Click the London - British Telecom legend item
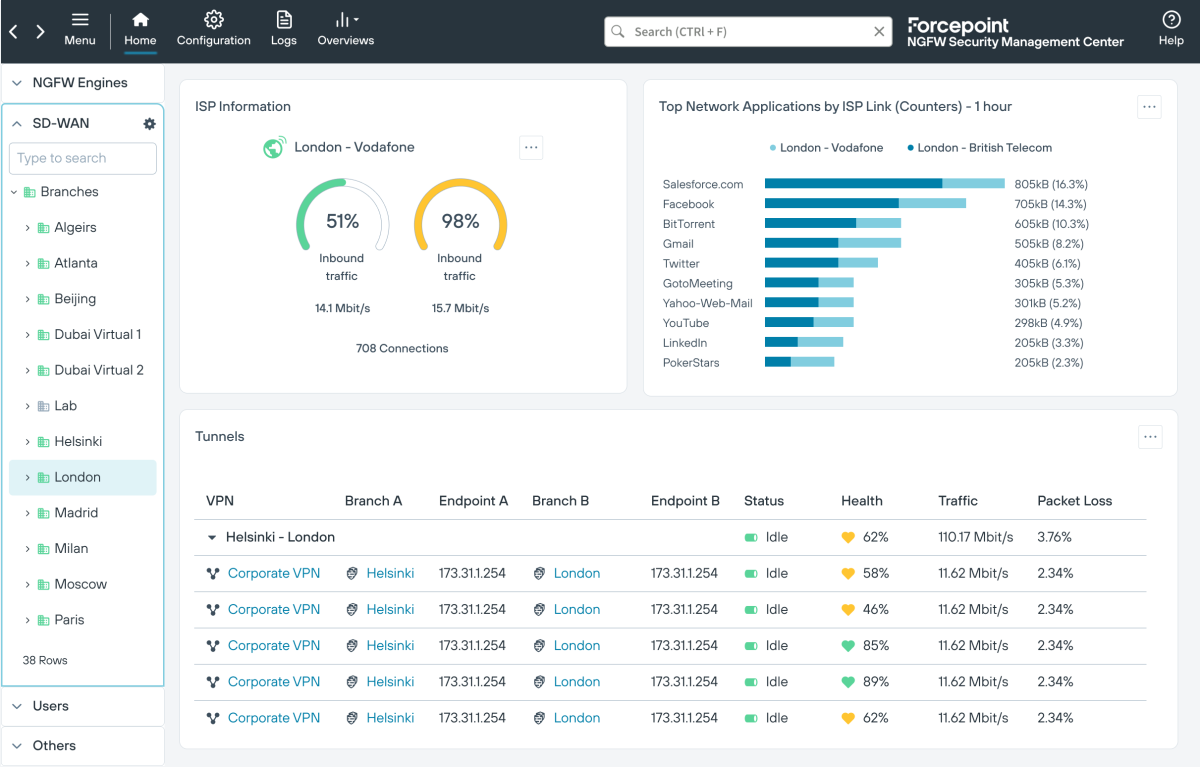 pyautogui.click(x=979, y=148)
